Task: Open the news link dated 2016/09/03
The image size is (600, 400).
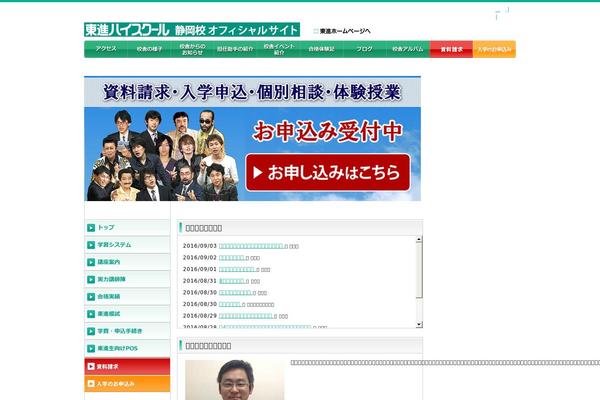Action: pos(251,246)
